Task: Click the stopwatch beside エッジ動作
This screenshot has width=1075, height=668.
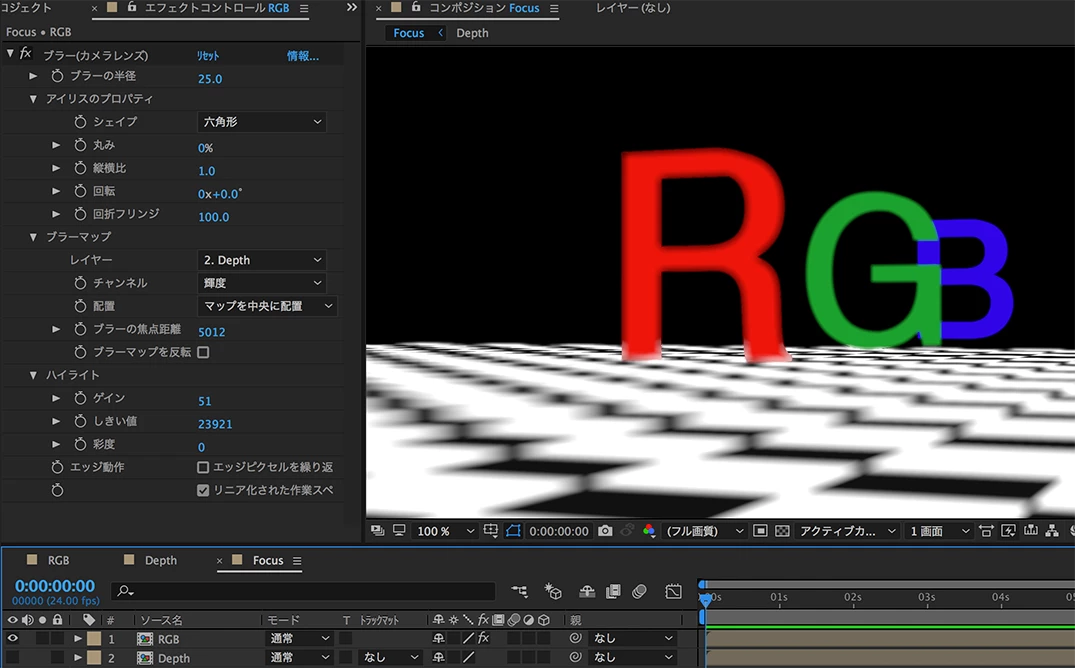Action: [x=58, y=467]
